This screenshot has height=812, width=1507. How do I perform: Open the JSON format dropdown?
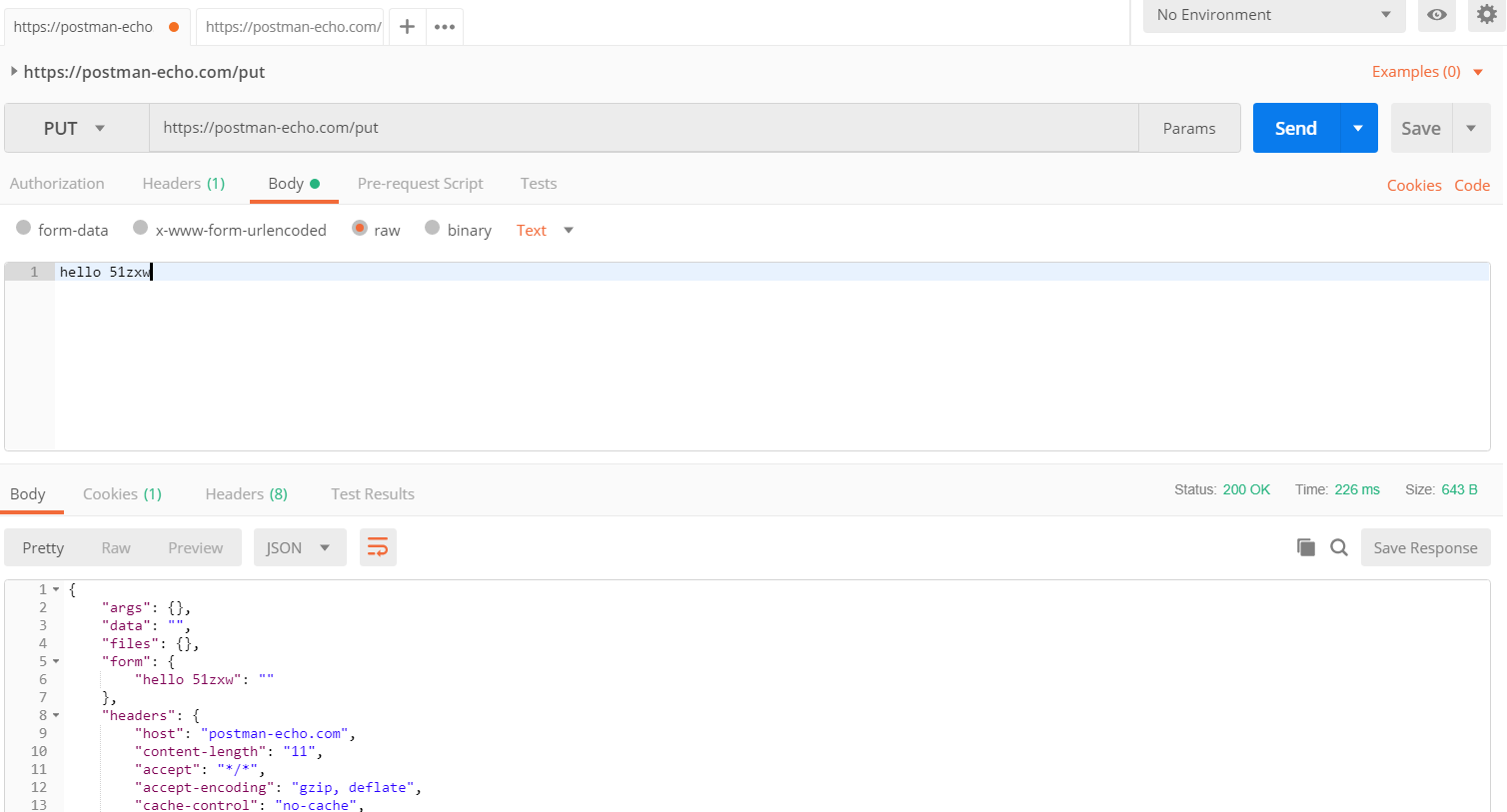click(x=299, y=547)
